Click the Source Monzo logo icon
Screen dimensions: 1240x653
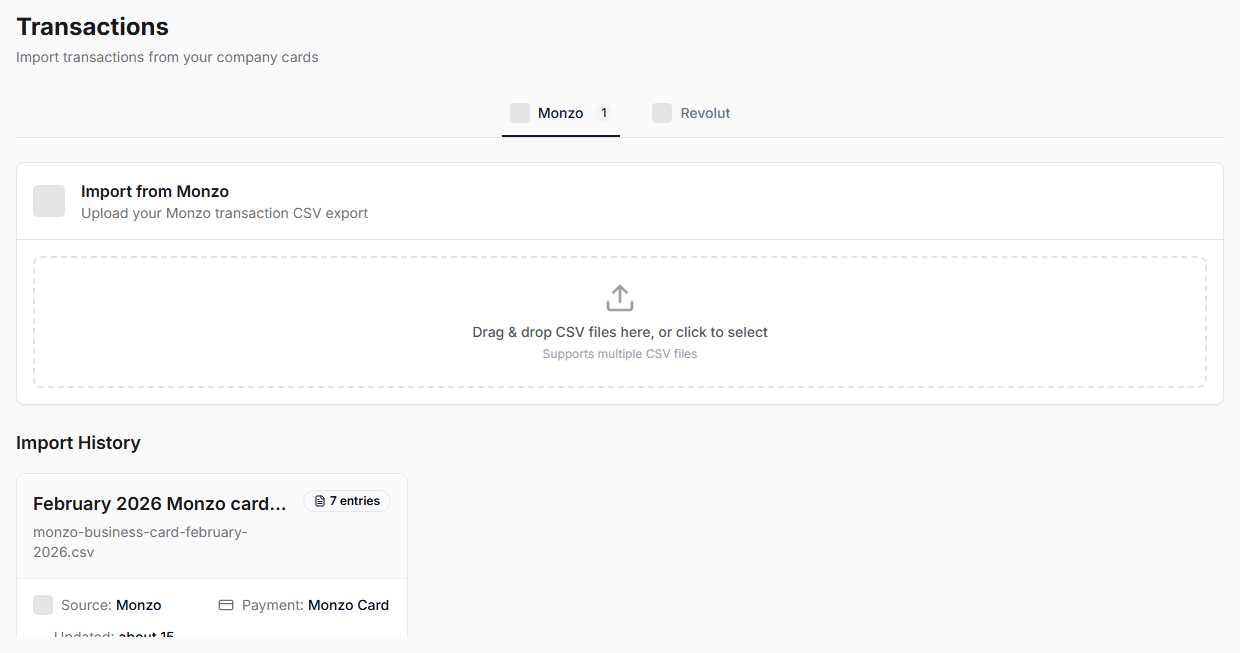point(43,605)
